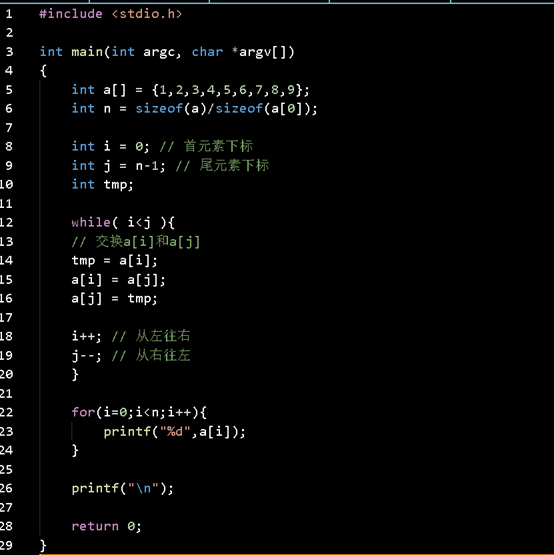Click the 'while' keyword
The height and width of the screenshot is (555, 554).
tap(91, 222)
